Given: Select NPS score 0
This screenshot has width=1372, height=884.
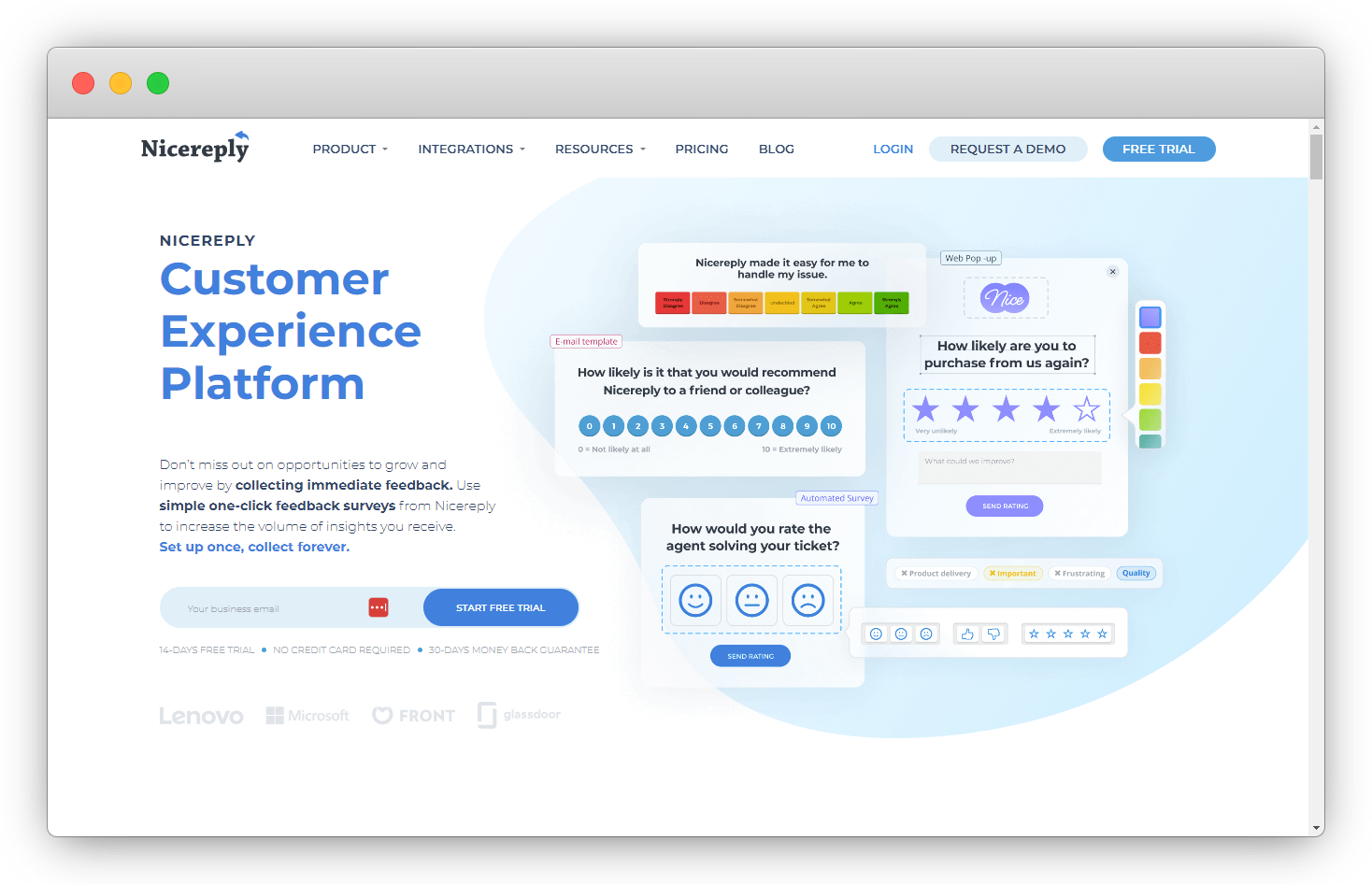Looking at the screenshot, I should [x=590, y=426].
